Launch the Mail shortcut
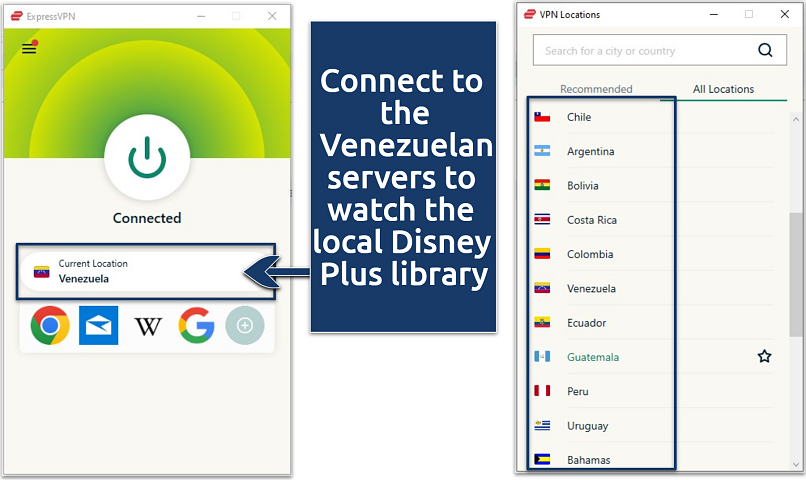Image resolution: width=806 pixels, height=480 pixels. [99, 325]
